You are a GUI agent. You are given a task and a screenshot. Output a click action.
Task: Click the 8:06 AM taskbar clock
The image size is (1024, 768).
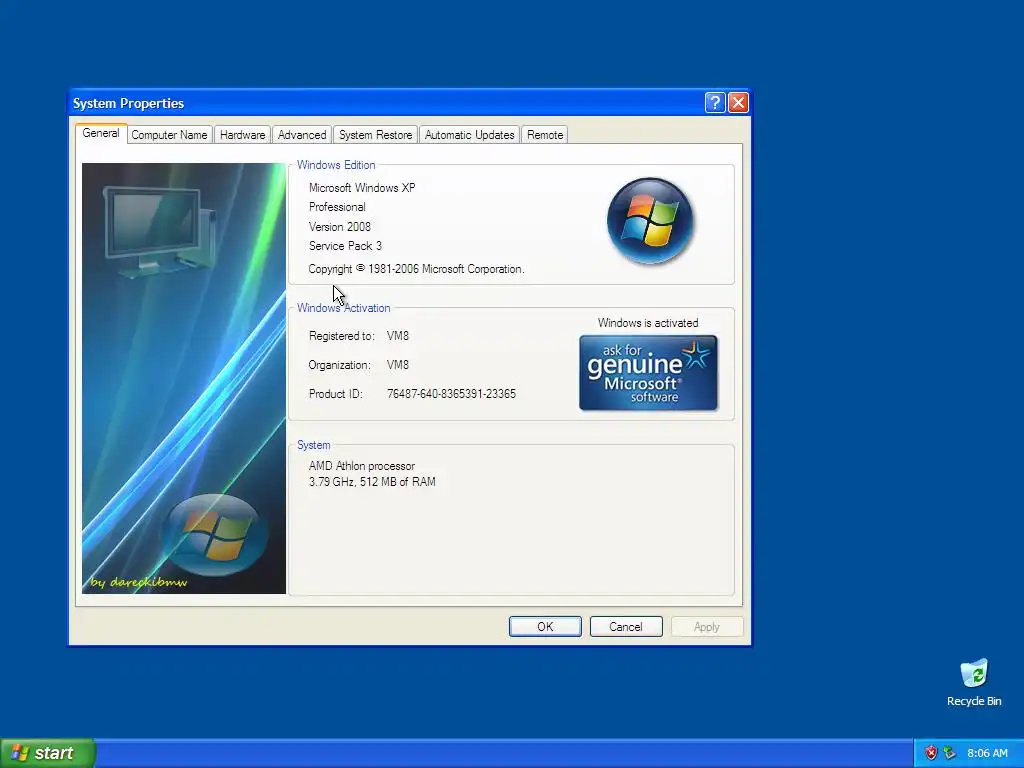pyautogui.click(x=987, y=753)
